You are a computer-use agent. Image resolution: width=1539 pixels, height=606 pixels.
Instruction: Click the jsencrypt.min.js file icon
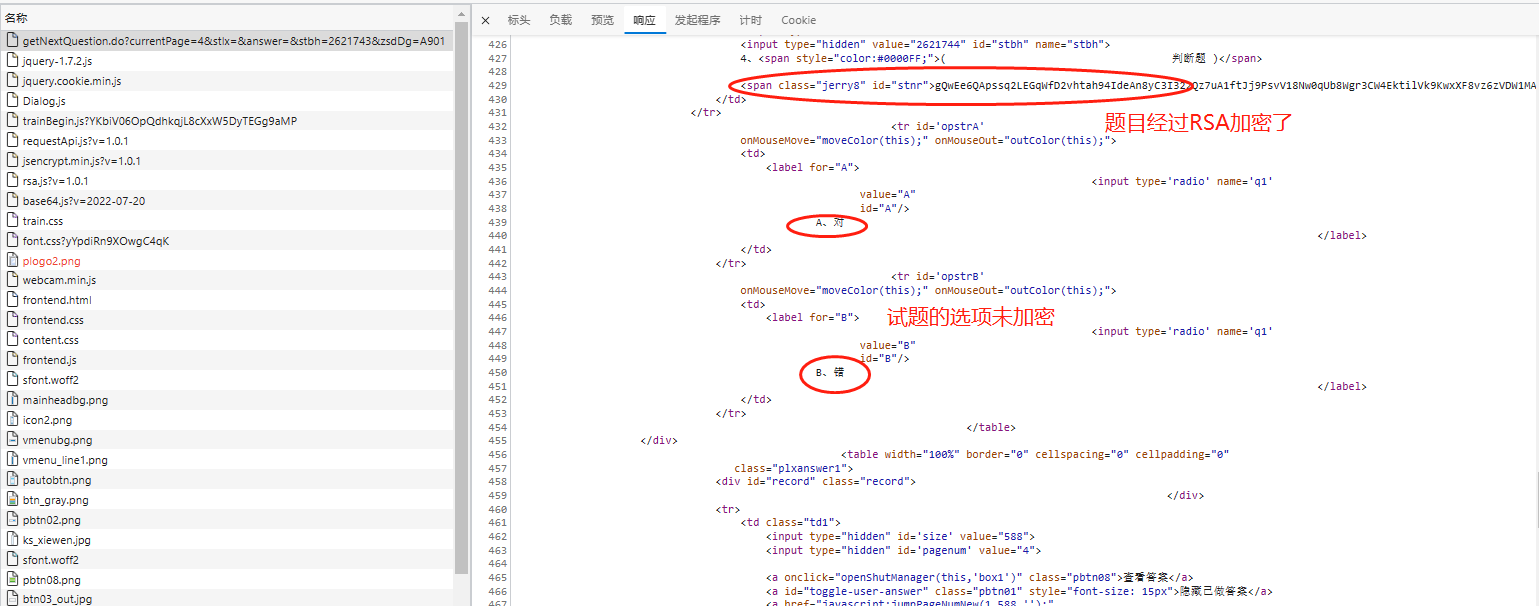12,161
